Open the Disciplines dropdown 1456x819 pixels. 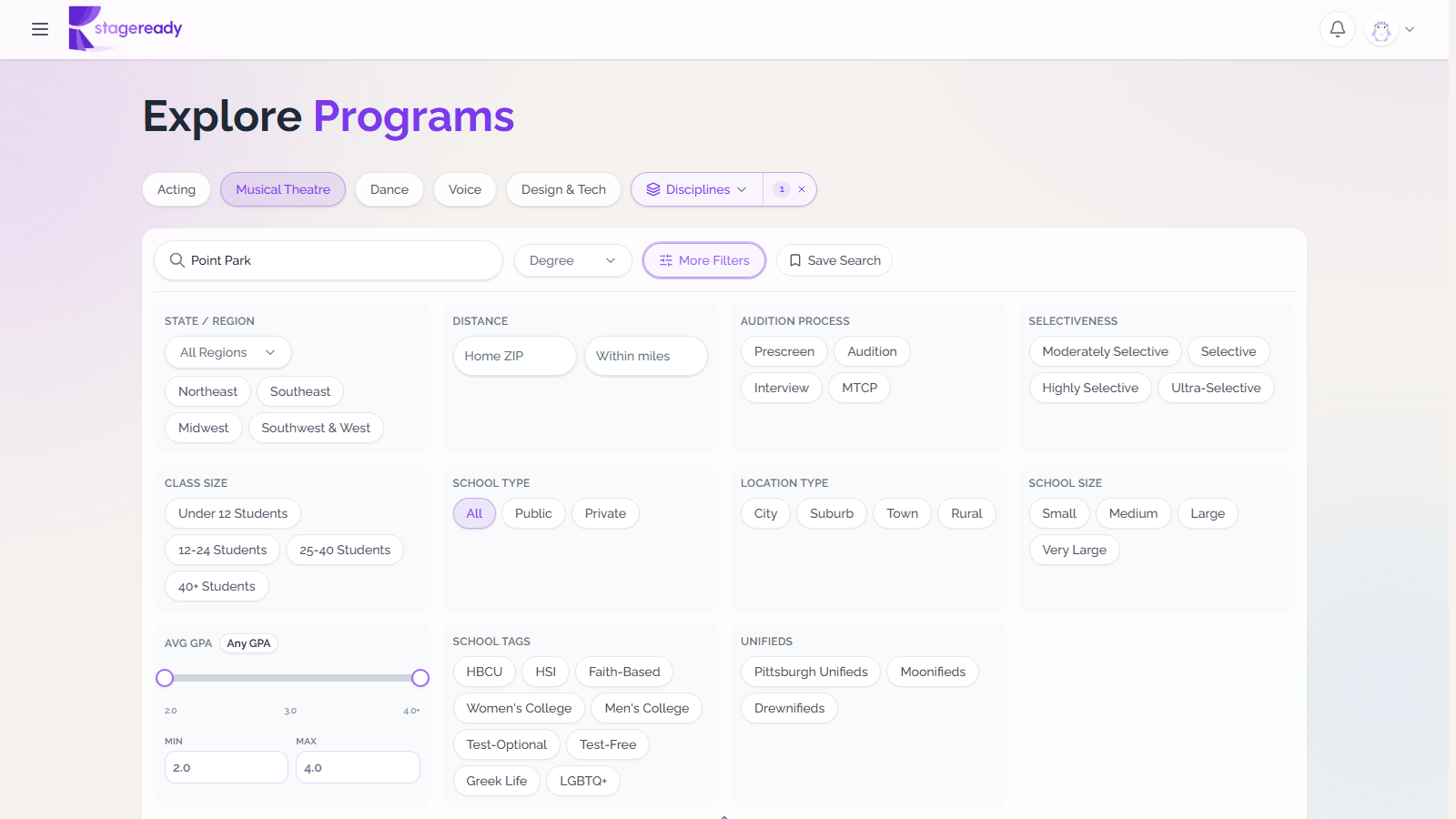[x=697, y=189]
